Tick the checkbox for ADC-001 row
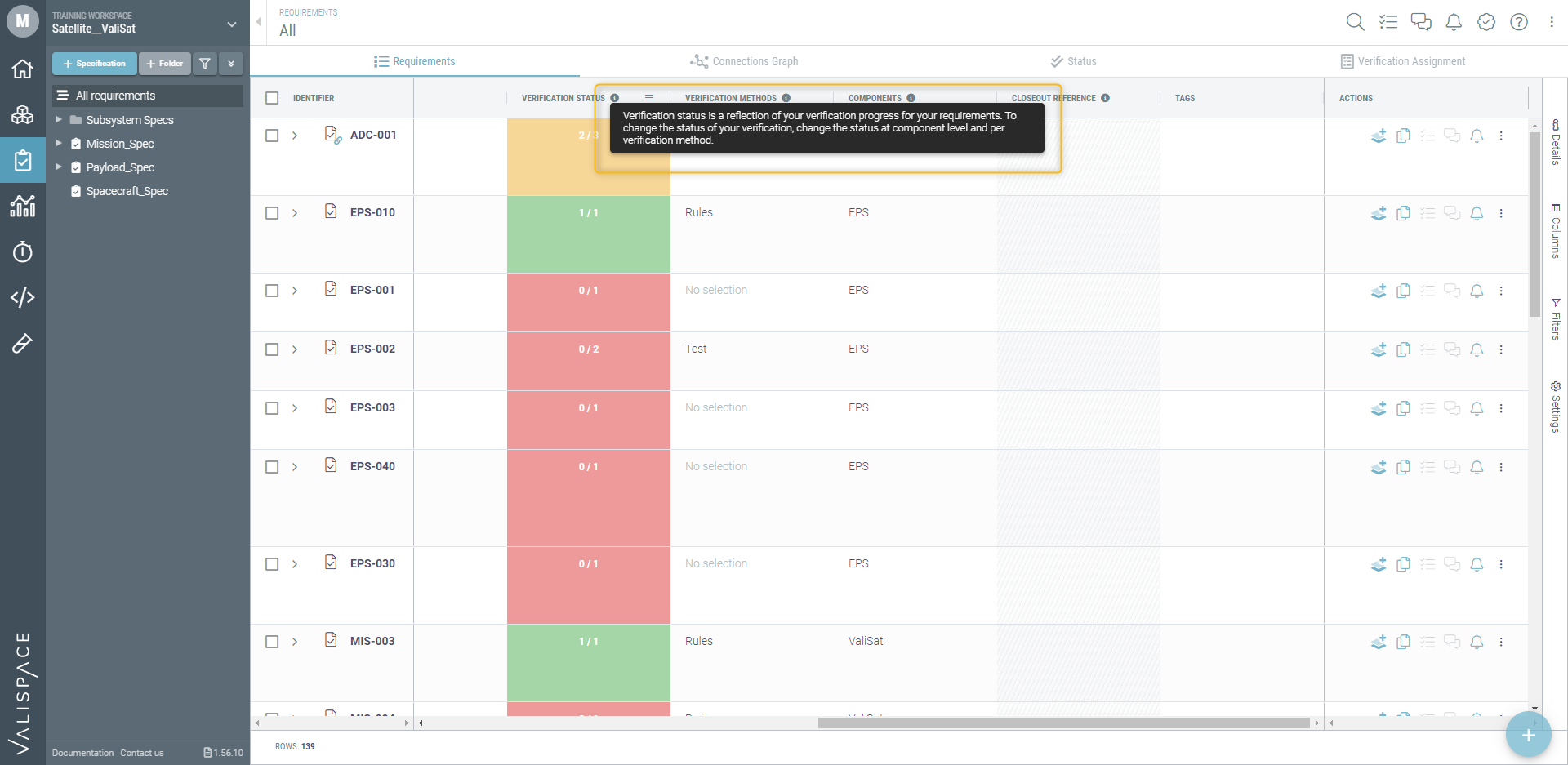Screen dimensions: 1568x765 pos(272,136)
